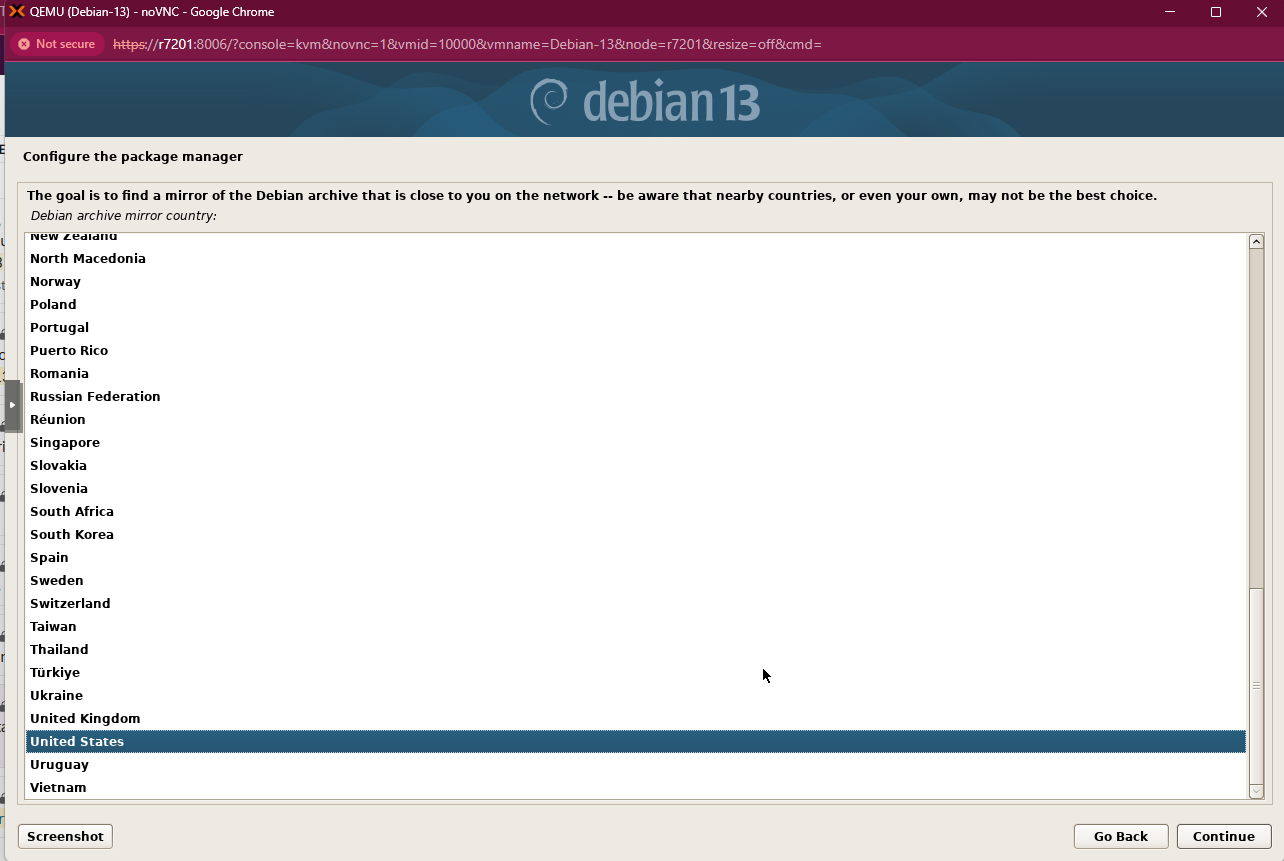Click scrollbar up arrow in country list
1284x861 pixels.
(1256, 242)
